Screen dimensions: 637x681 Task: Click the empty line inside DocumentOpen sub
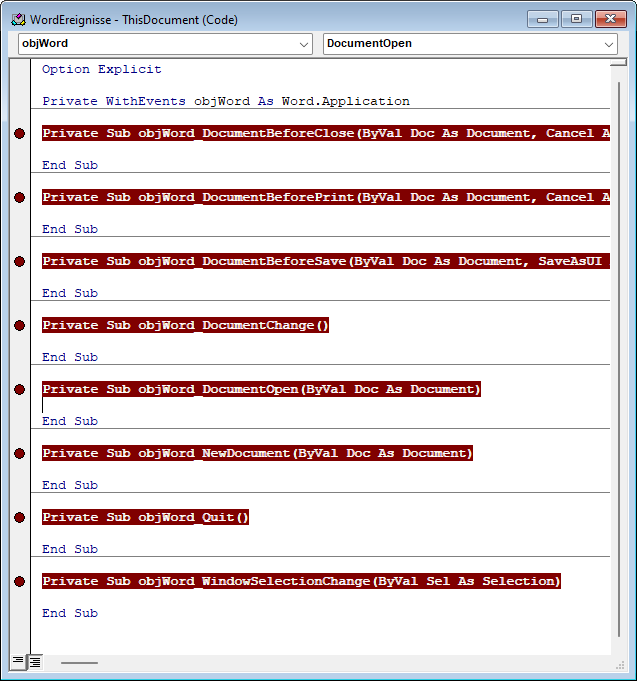(x=200, y=405)
